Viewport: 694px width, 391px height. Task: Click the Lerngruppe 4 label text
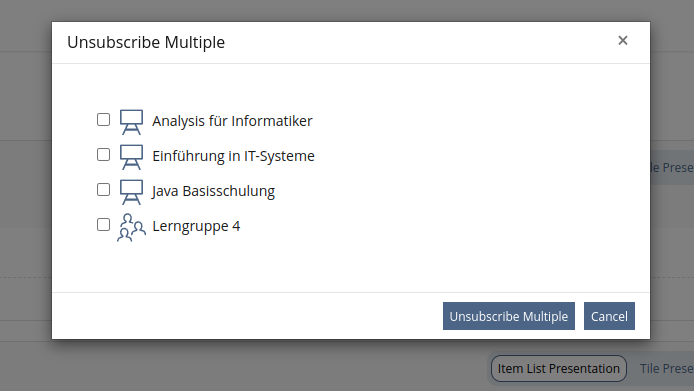coord(196,226)
